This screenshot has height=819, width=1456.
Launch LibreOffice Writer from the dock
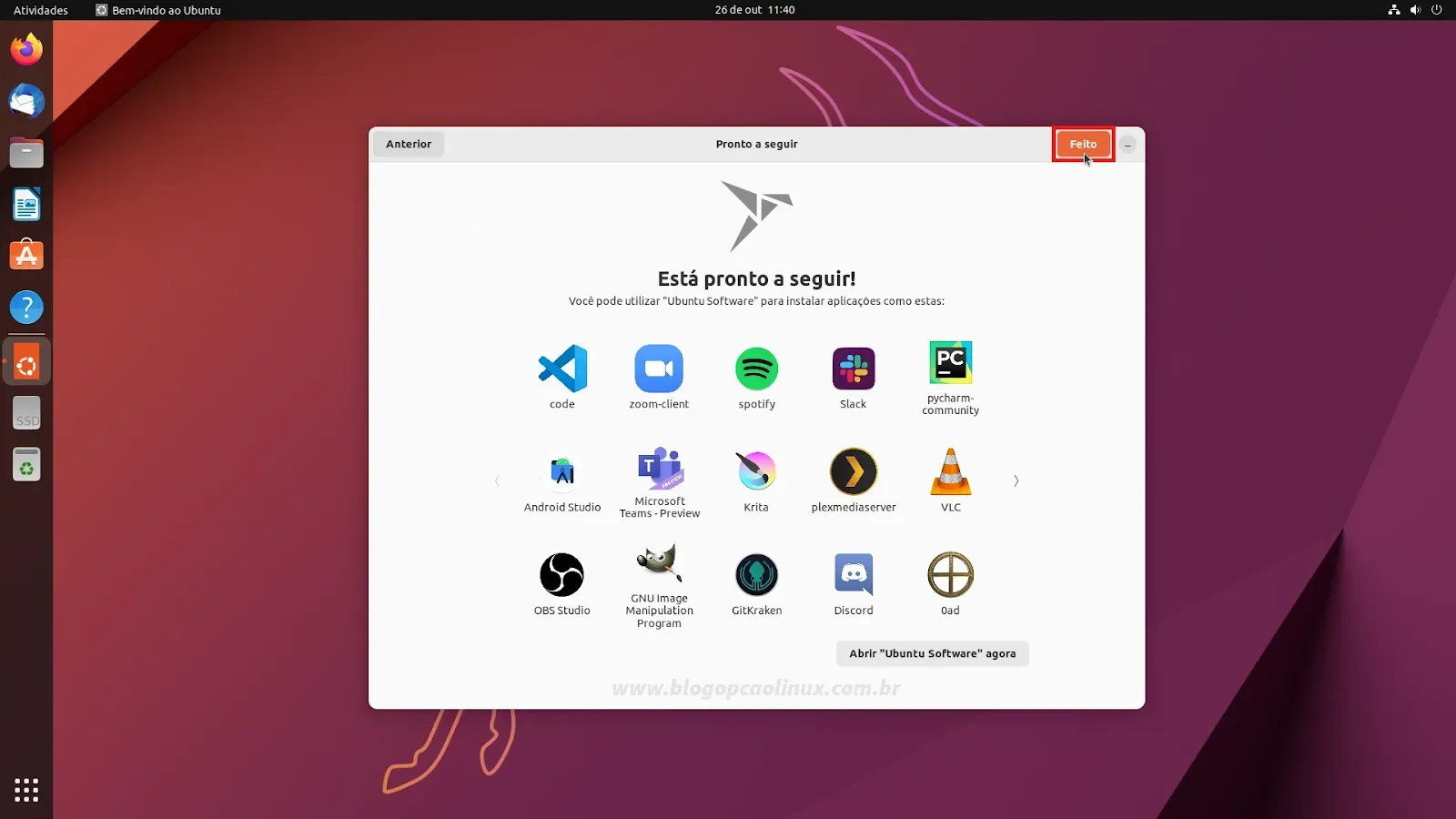click(x=26, y=205)
